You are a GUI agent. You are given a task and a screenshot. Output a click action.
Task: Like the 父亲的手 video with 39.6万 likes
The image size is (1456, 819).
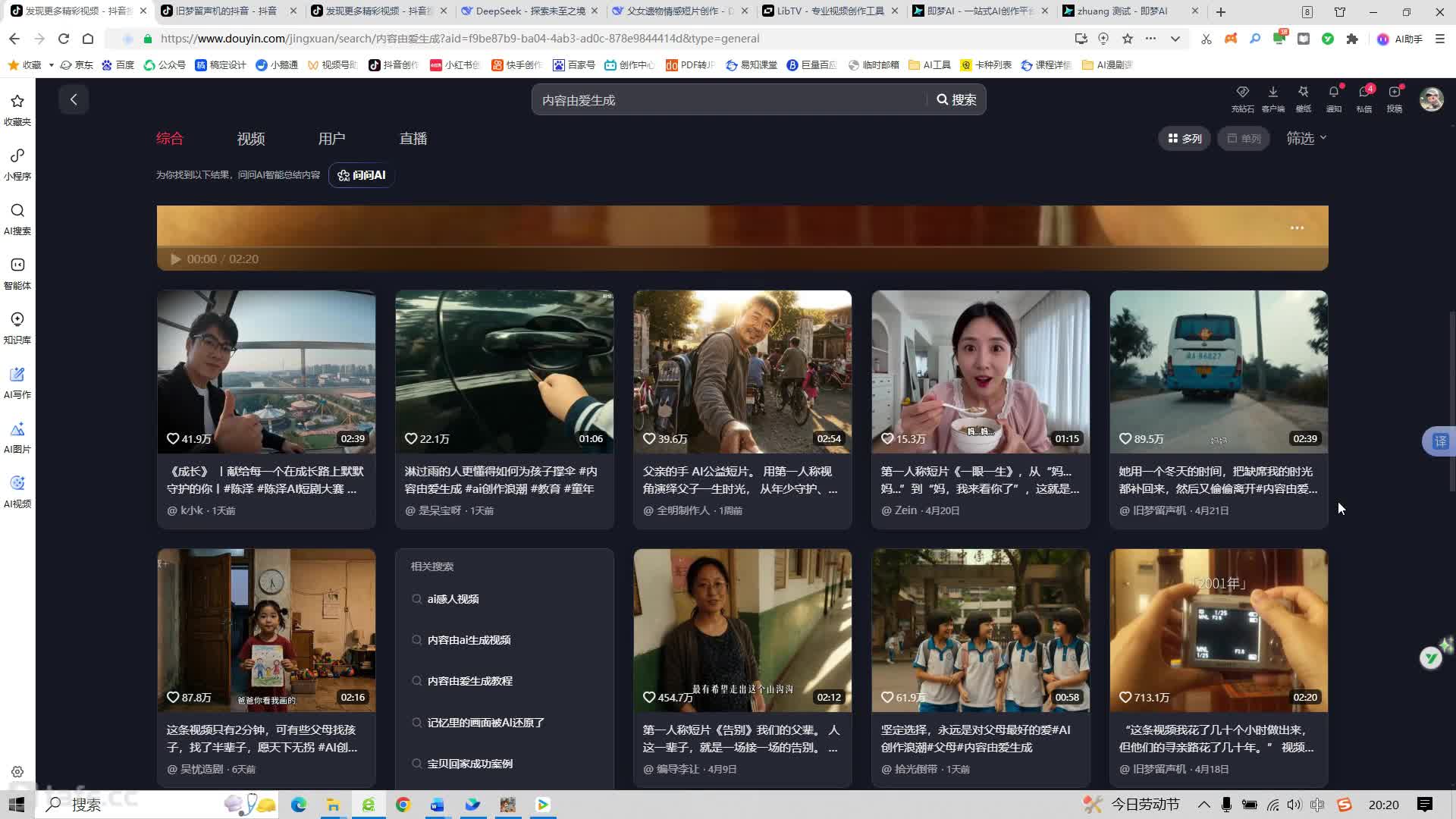[x=650, y=438]
